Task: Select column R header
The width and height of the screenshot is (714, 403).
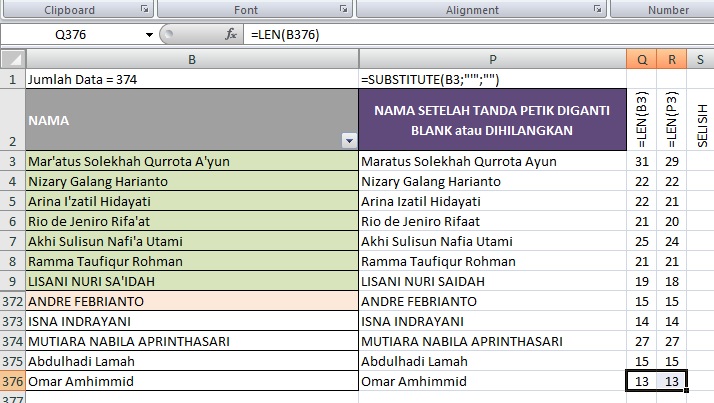Action: [671, 60]
